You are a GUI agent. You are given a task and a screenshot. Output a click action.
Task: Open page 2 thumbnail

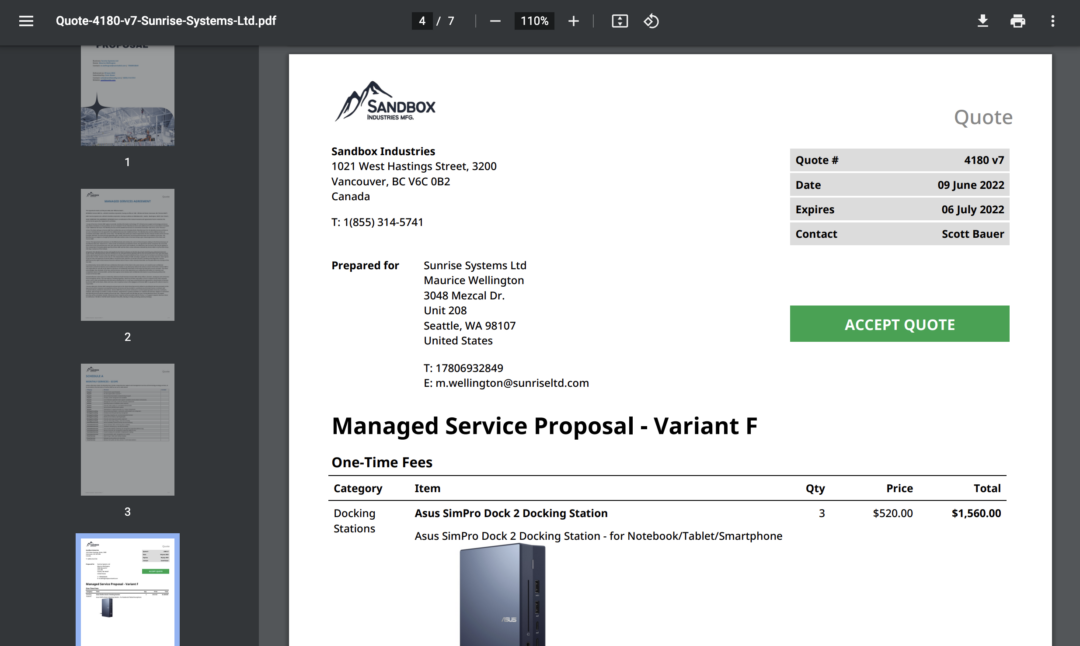coord(127,255)
